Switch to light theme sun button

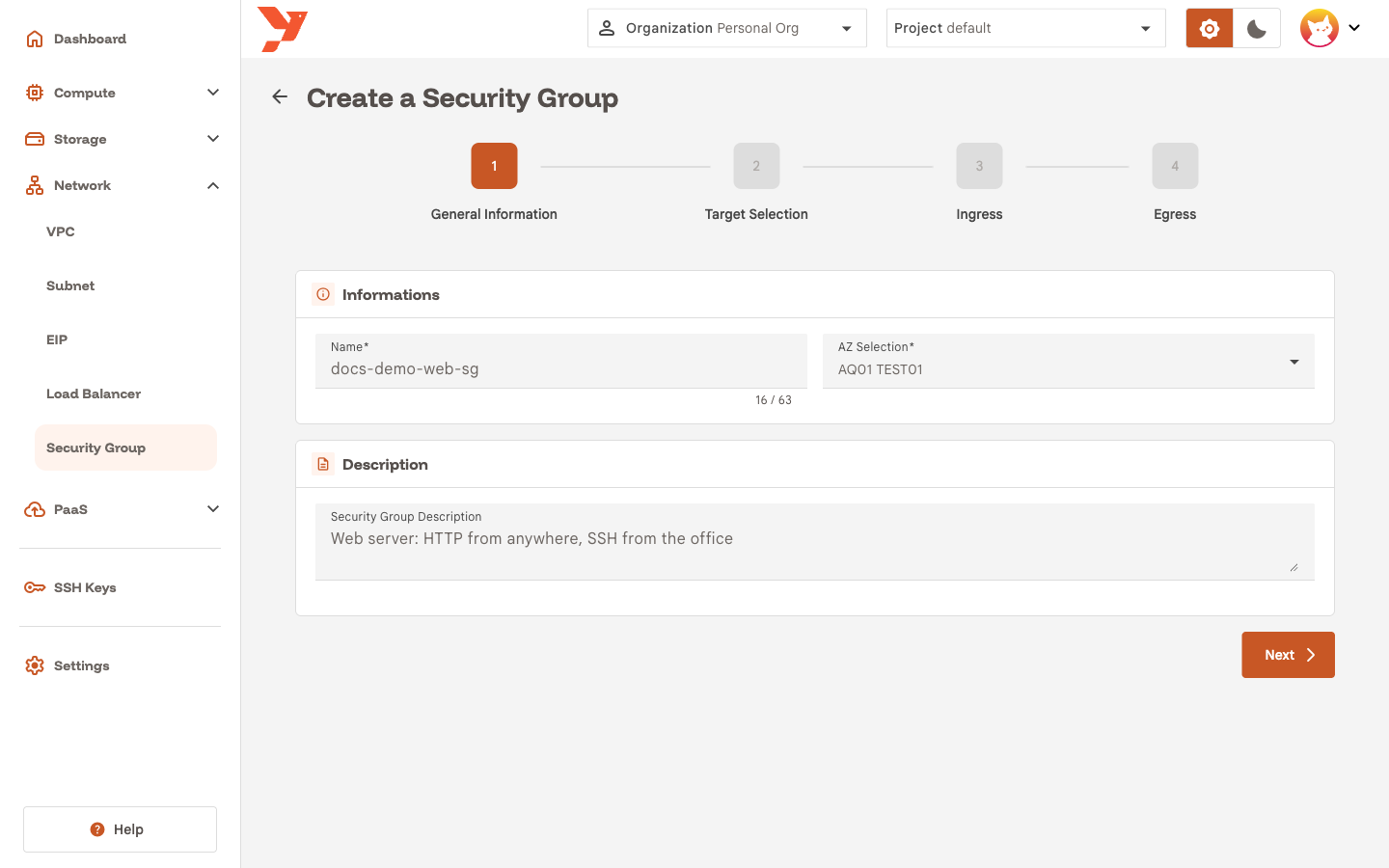[x=1210, y=28]
